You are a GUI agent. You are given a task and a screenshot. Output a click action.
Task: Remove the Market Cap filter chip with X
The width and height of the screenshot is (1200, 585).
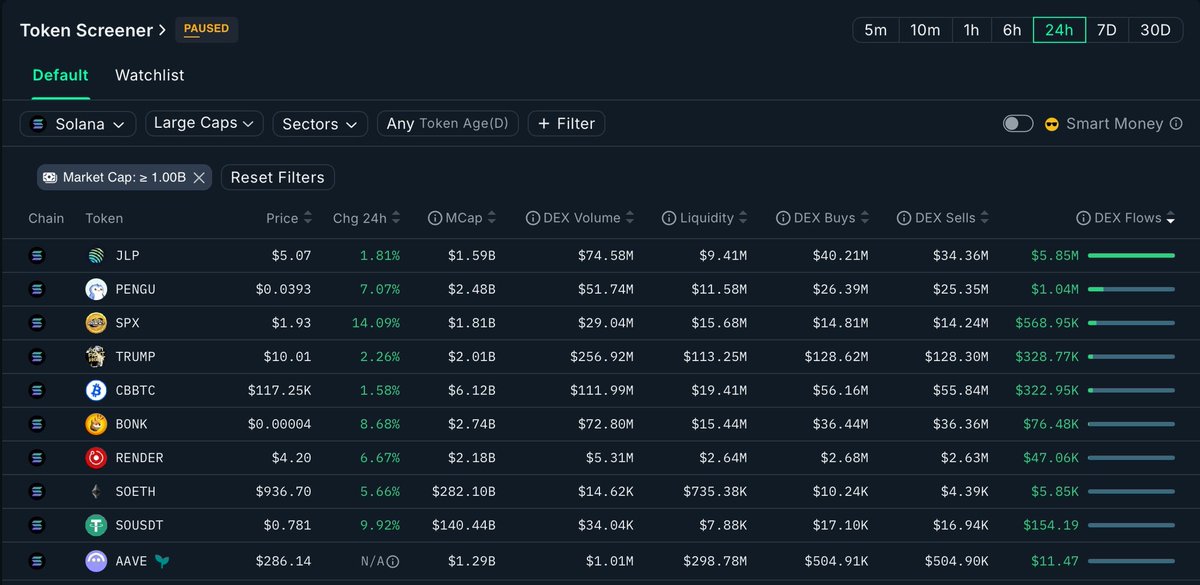(199, 177)
